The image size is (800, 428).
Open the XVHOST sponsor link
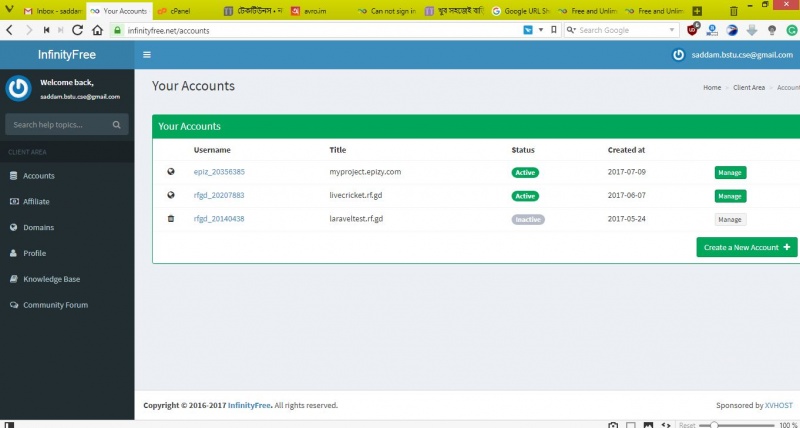point(779,405)
